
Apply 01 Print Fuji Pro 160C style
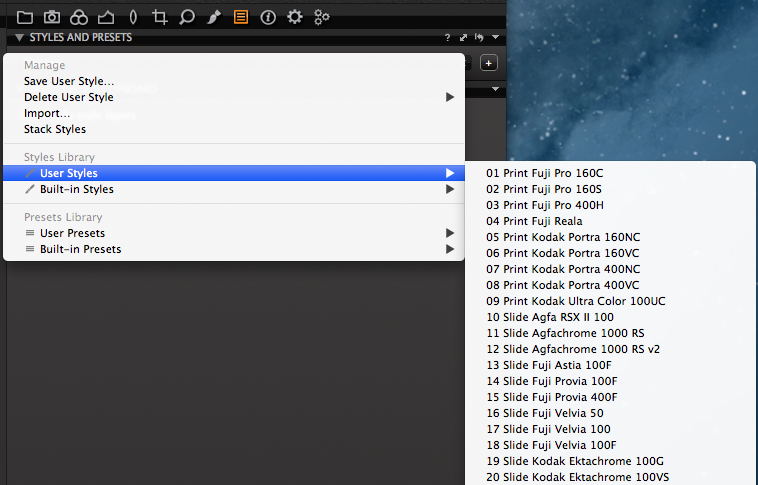tap(610, 173)
